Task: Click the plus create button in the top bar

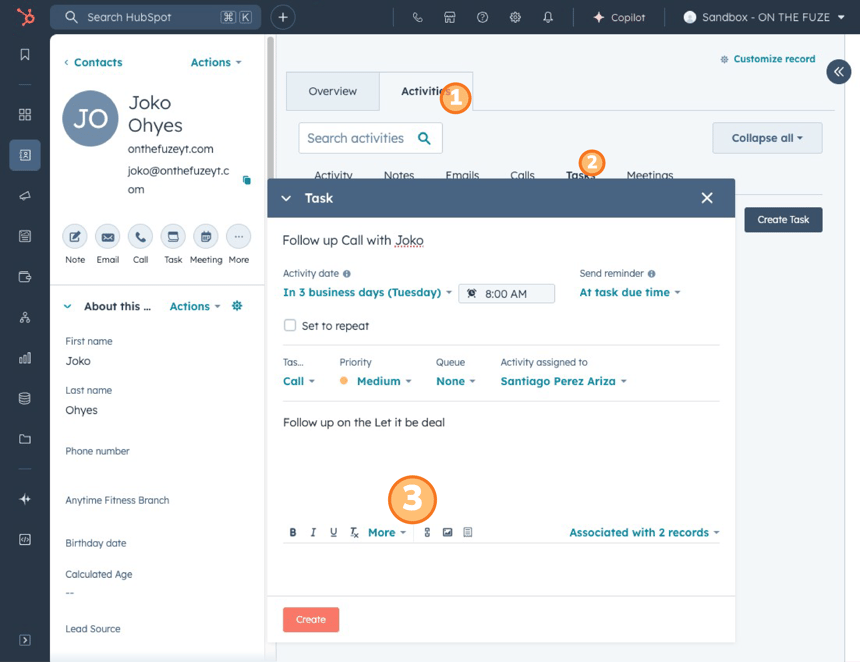Action: coord(283,17)
